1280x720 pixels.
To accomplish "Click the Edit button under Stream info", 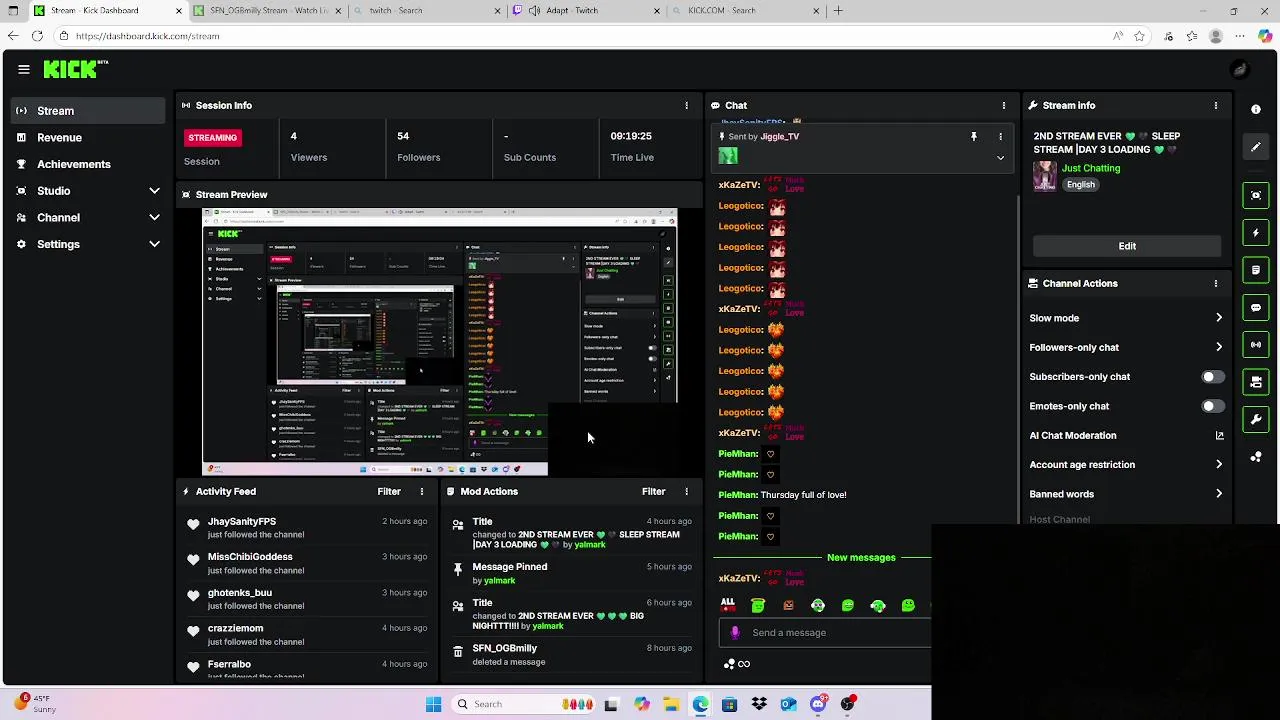I will coord(1127,246).
